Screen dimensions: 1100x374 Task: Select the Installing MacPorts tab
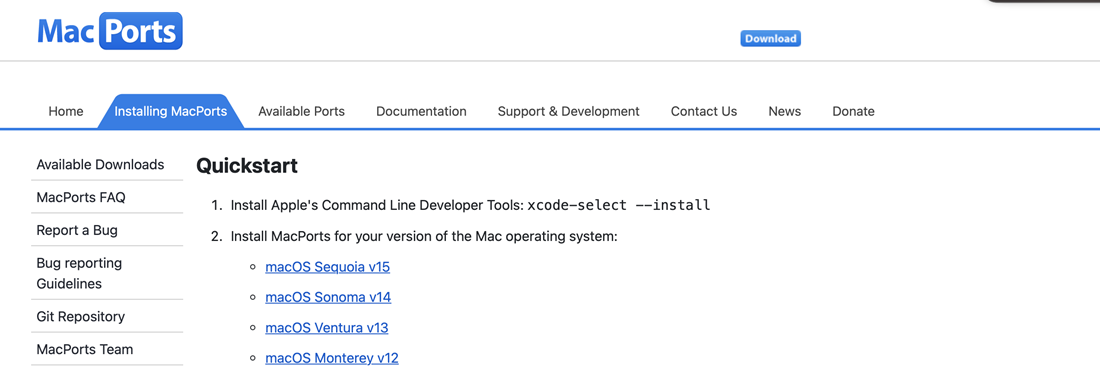click(170, 112)
